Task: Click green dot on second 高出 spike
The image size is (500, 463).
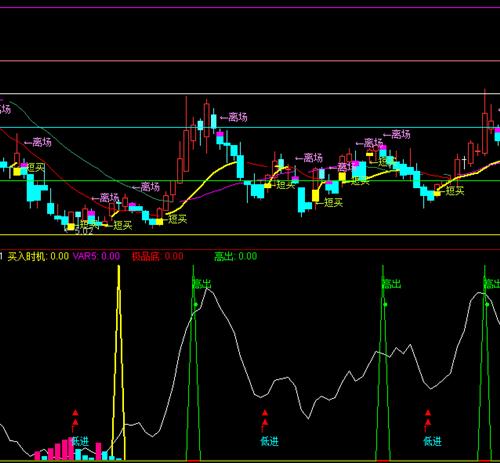Action: click(385, 304)
